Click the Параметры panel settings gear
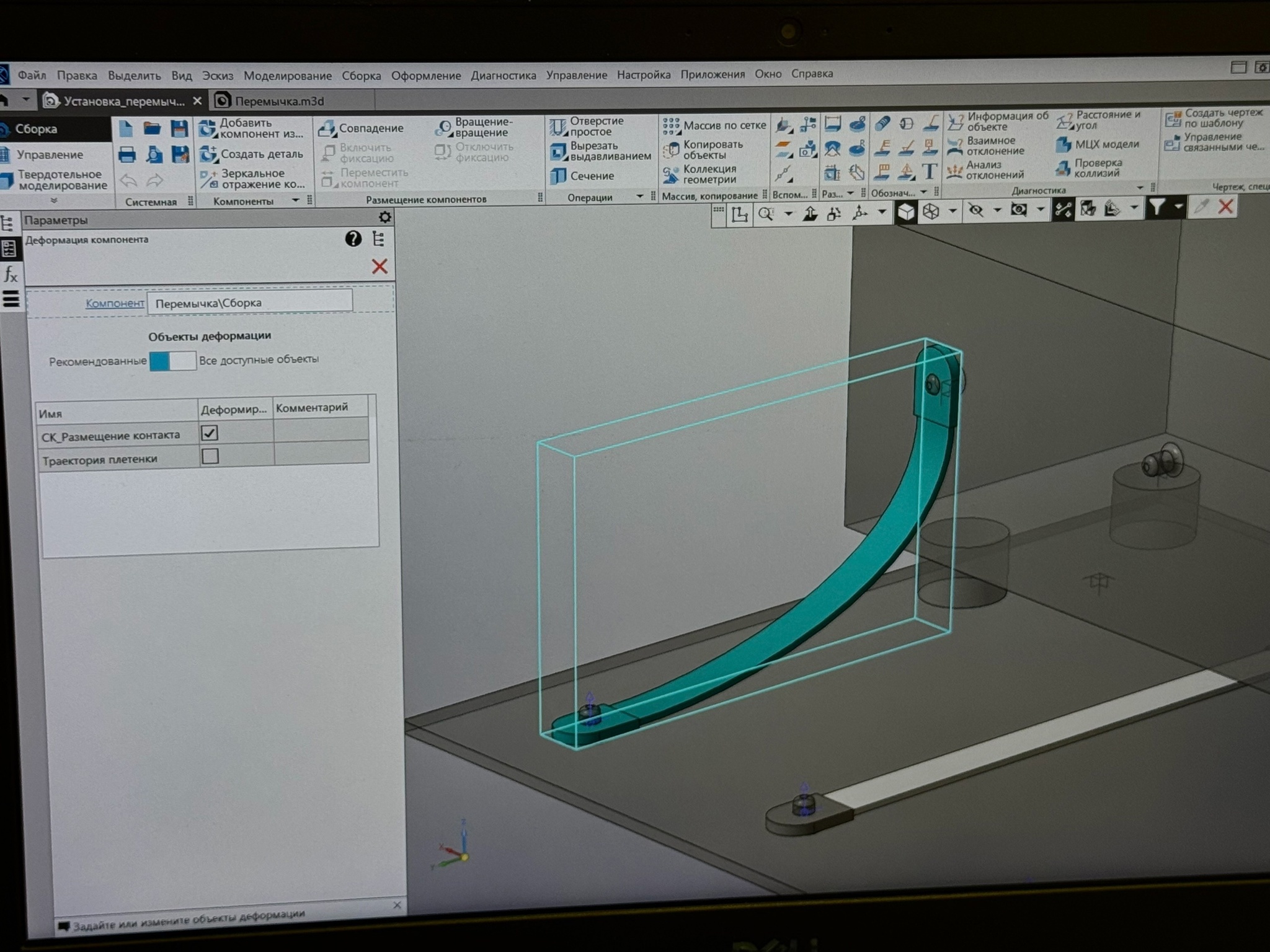 pyautogui.click(x=384, y=217)
